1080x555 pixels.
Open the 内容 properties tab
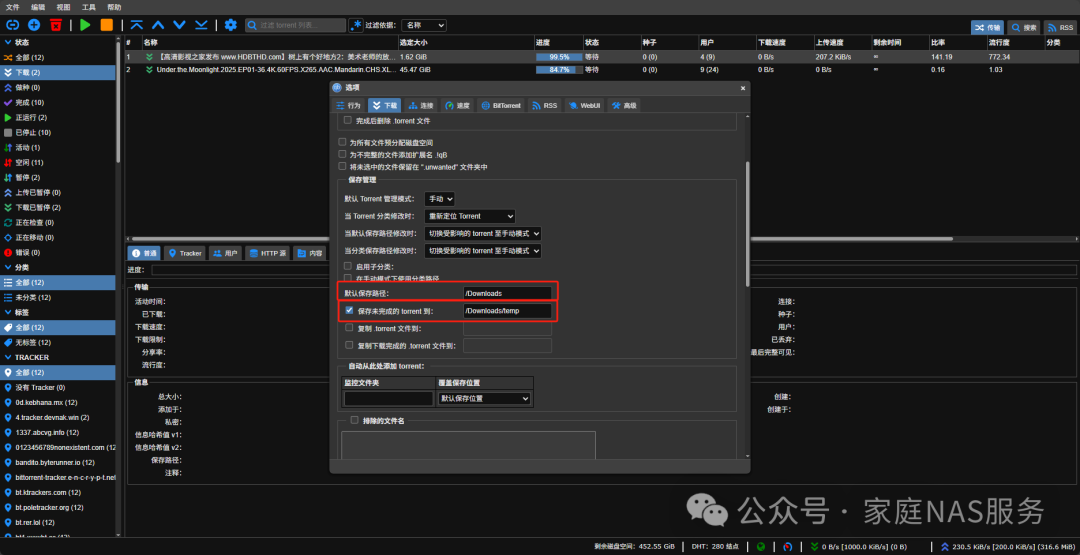pyautogui.click(x=309, y=253)
